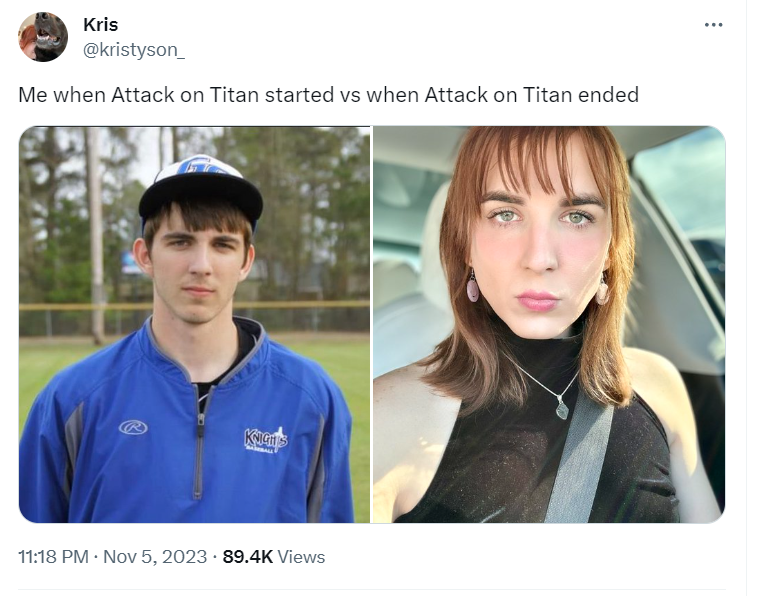Click the pink earring on the left

click(x=473, y=286)
